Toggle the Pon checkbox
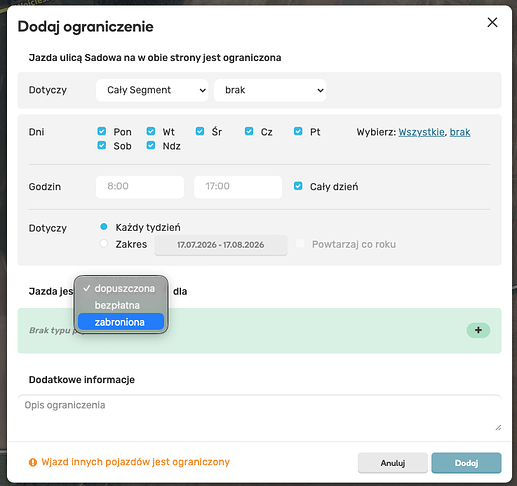 (102, 131)
